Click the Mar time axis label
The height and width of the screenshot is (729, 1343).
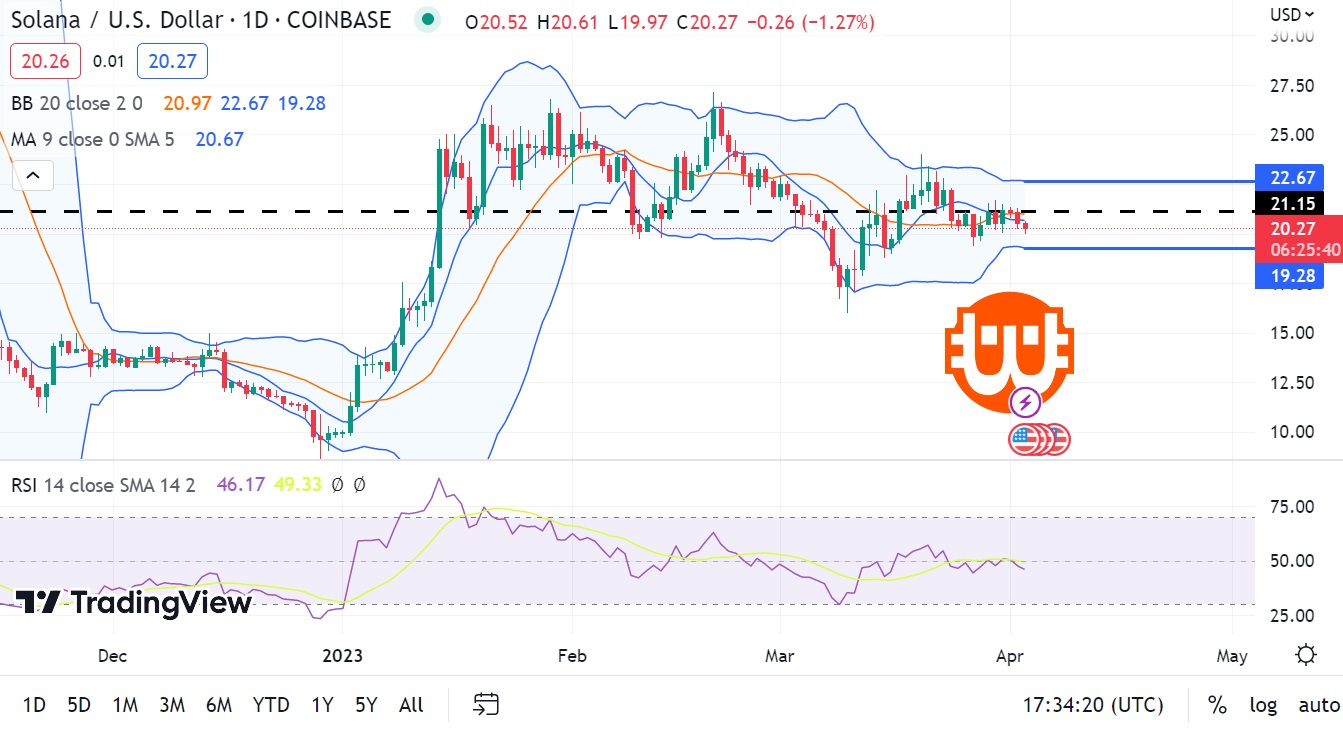click(x=779, y=656)
